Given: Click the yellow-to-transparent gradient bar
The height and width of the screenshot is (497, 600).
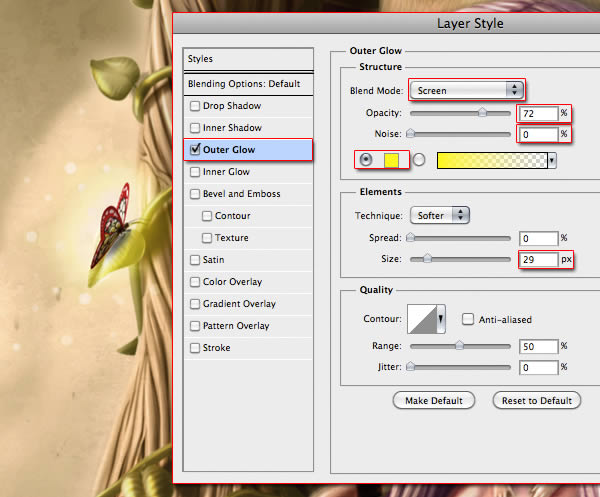Looking at the screenshot, I should (492, 161).
